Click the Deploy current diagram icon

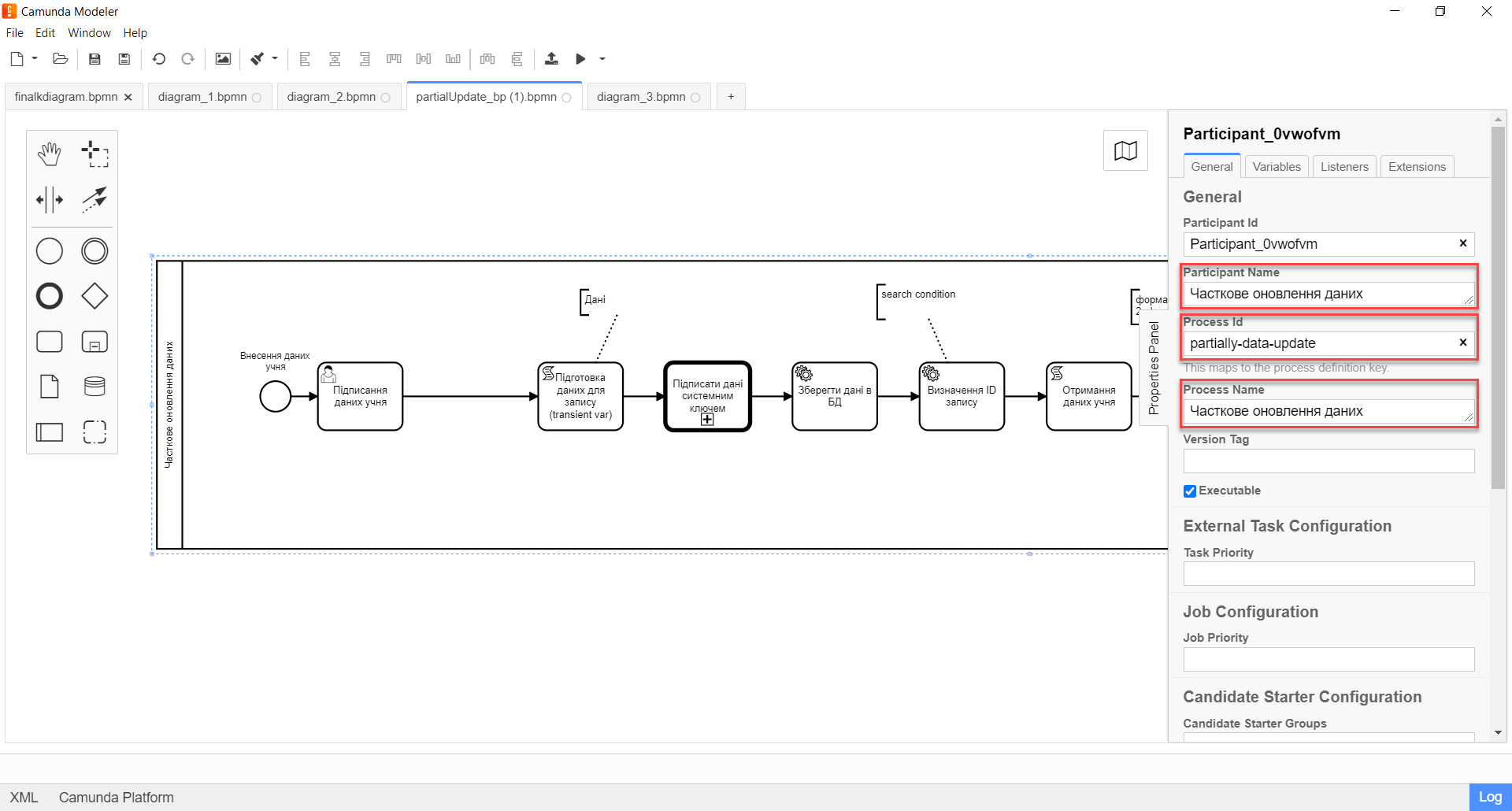click(551, 59)
